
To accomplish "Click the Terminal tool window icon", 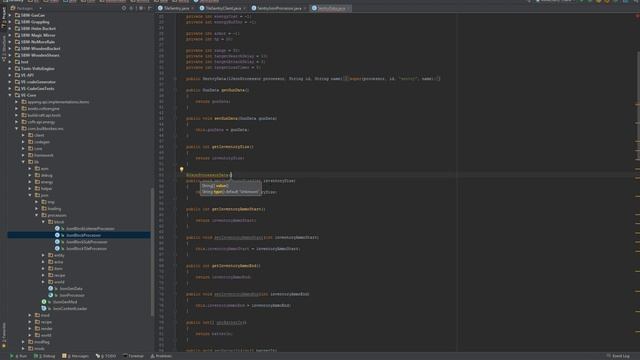I will coord(125,356).
